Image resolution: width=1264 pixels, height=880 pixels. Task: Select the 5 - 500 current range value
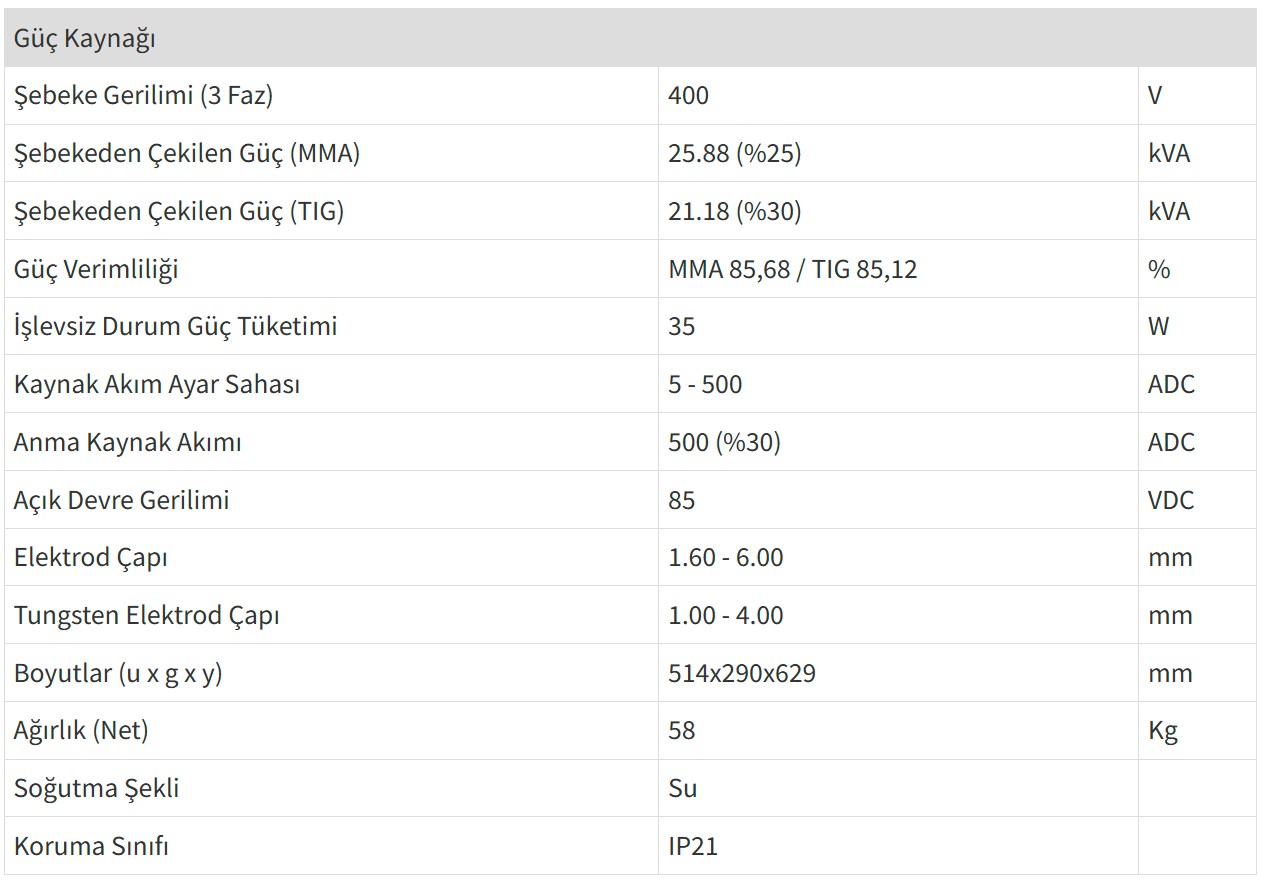point(705,385)
